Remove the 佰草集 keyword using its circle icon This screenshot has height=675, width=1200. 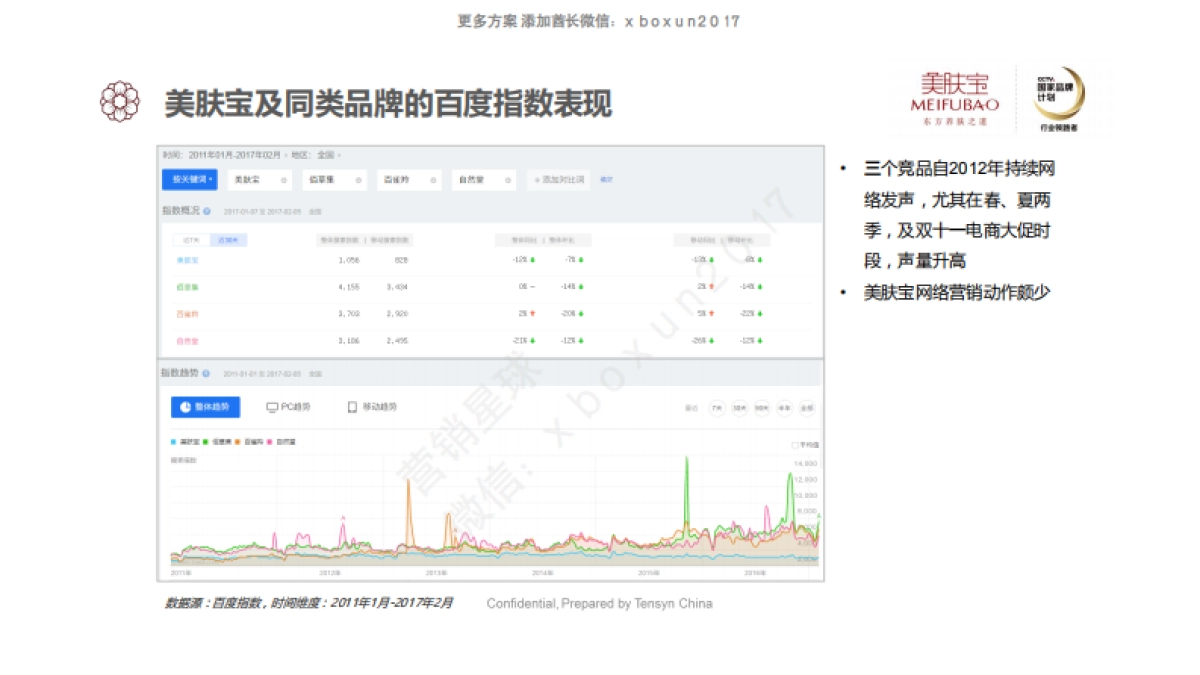[360, 180]
